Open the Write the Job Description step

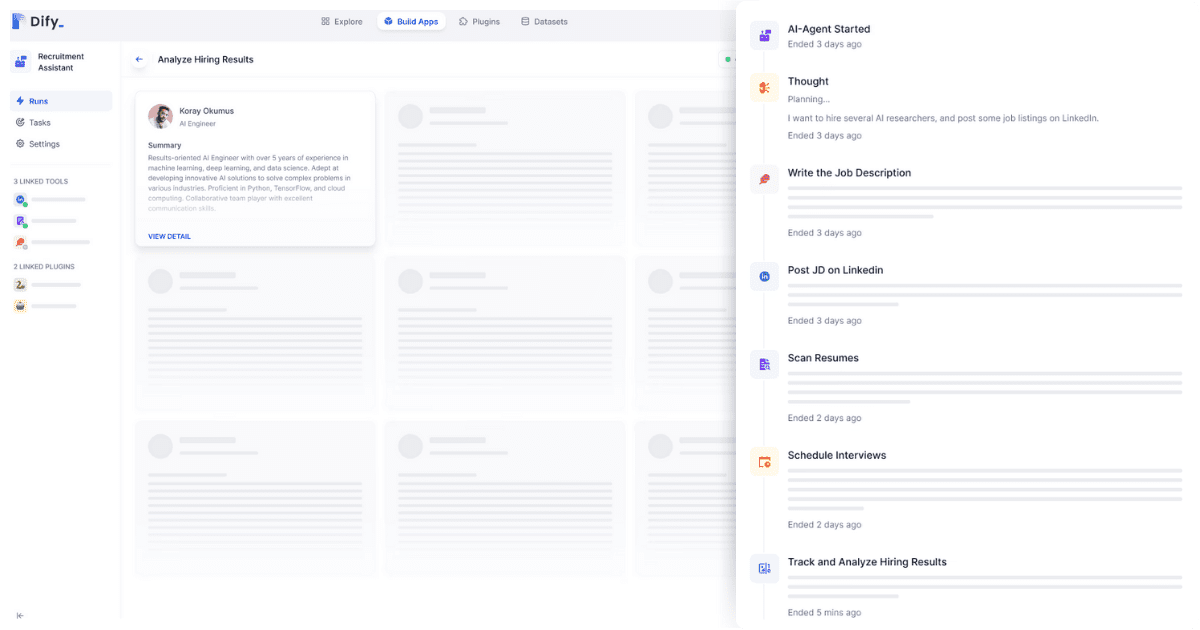pos(849,173)
